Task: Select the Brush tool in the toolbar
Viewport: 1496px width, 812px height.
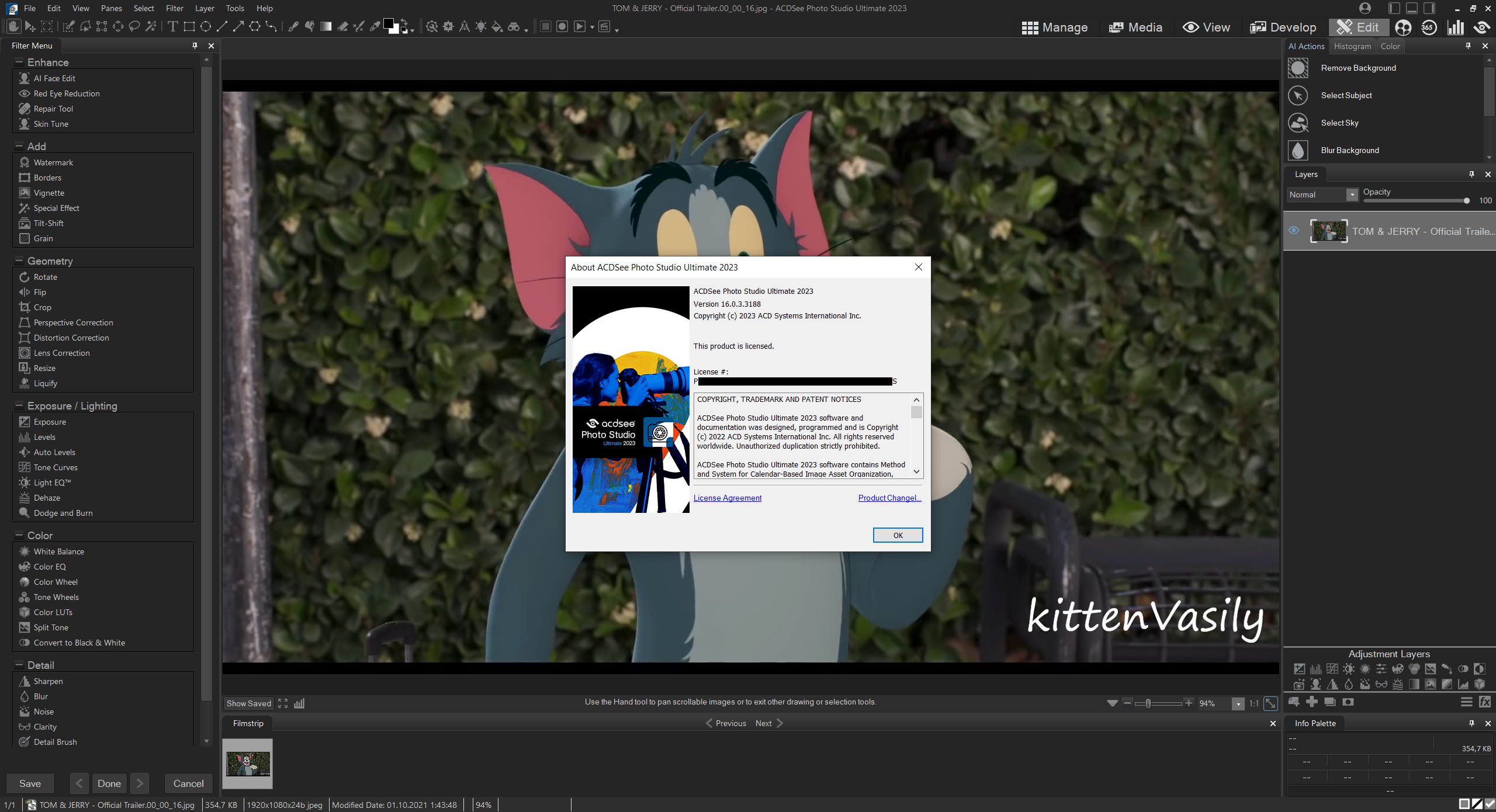Action: point(293,26)
